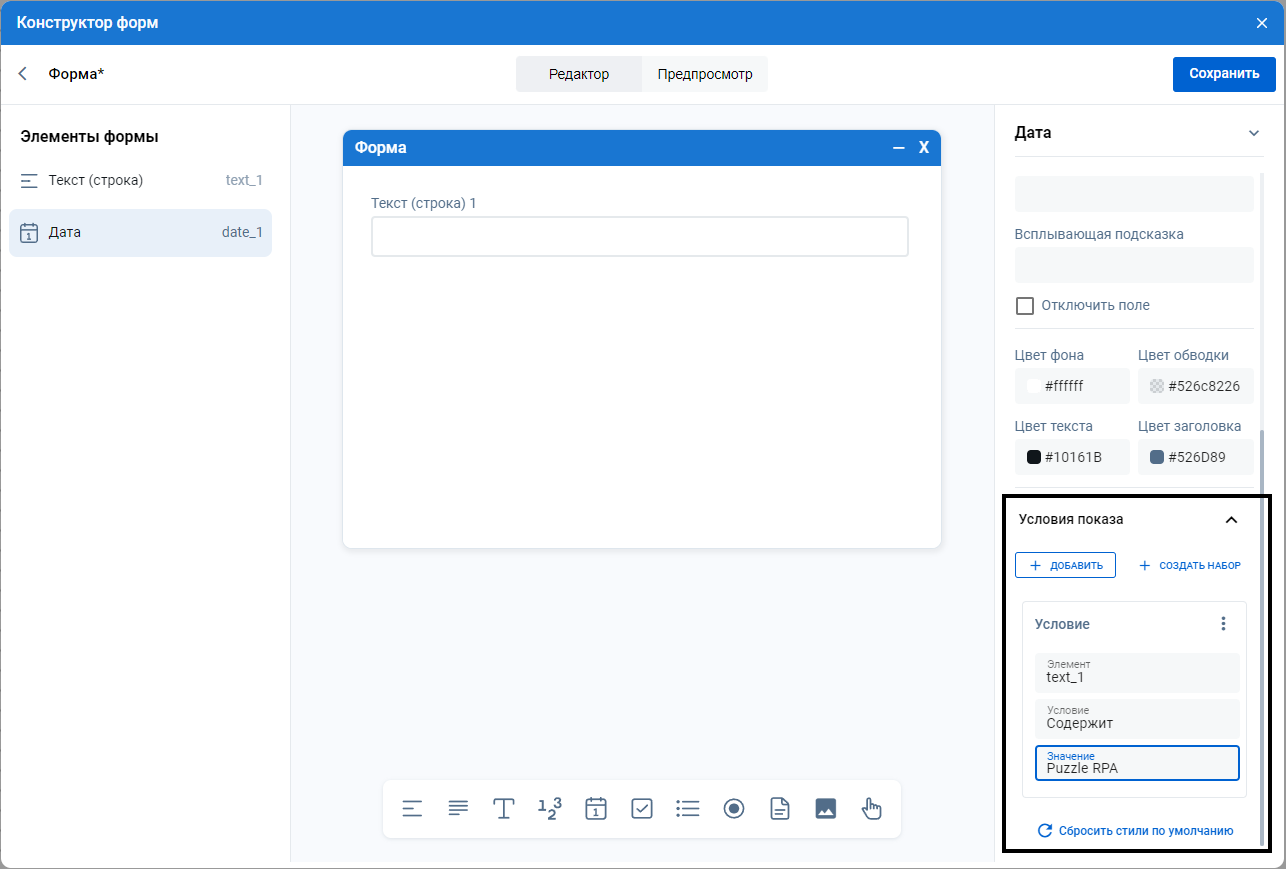Open the Цвет текста #10161B color swatch
The height and width of the screenshot is (869, 1286).
[1072, 457]
